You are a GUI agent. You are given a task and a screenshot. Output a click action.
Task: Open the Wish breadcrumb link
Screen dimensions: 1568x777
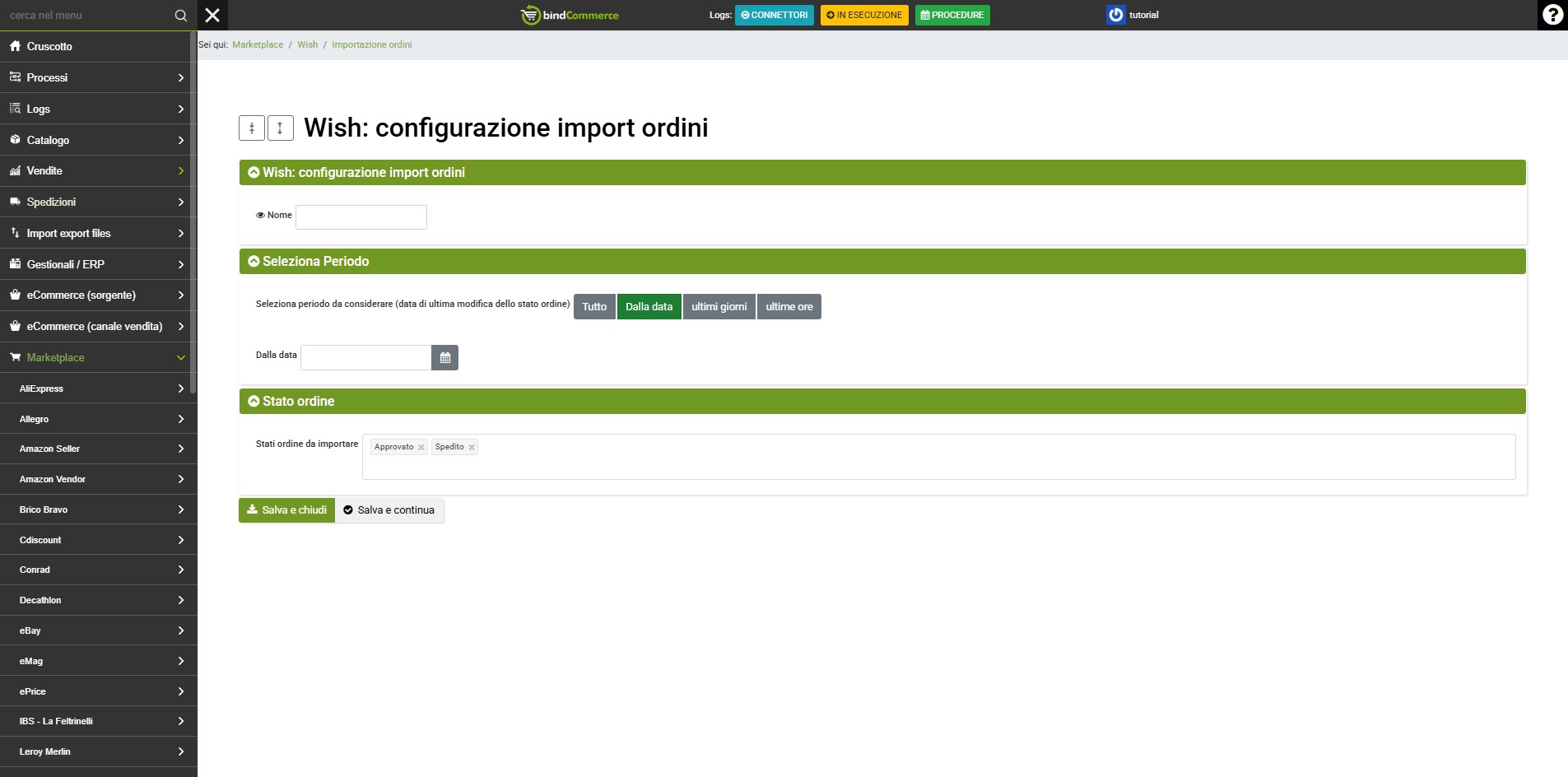pos(307,45)
